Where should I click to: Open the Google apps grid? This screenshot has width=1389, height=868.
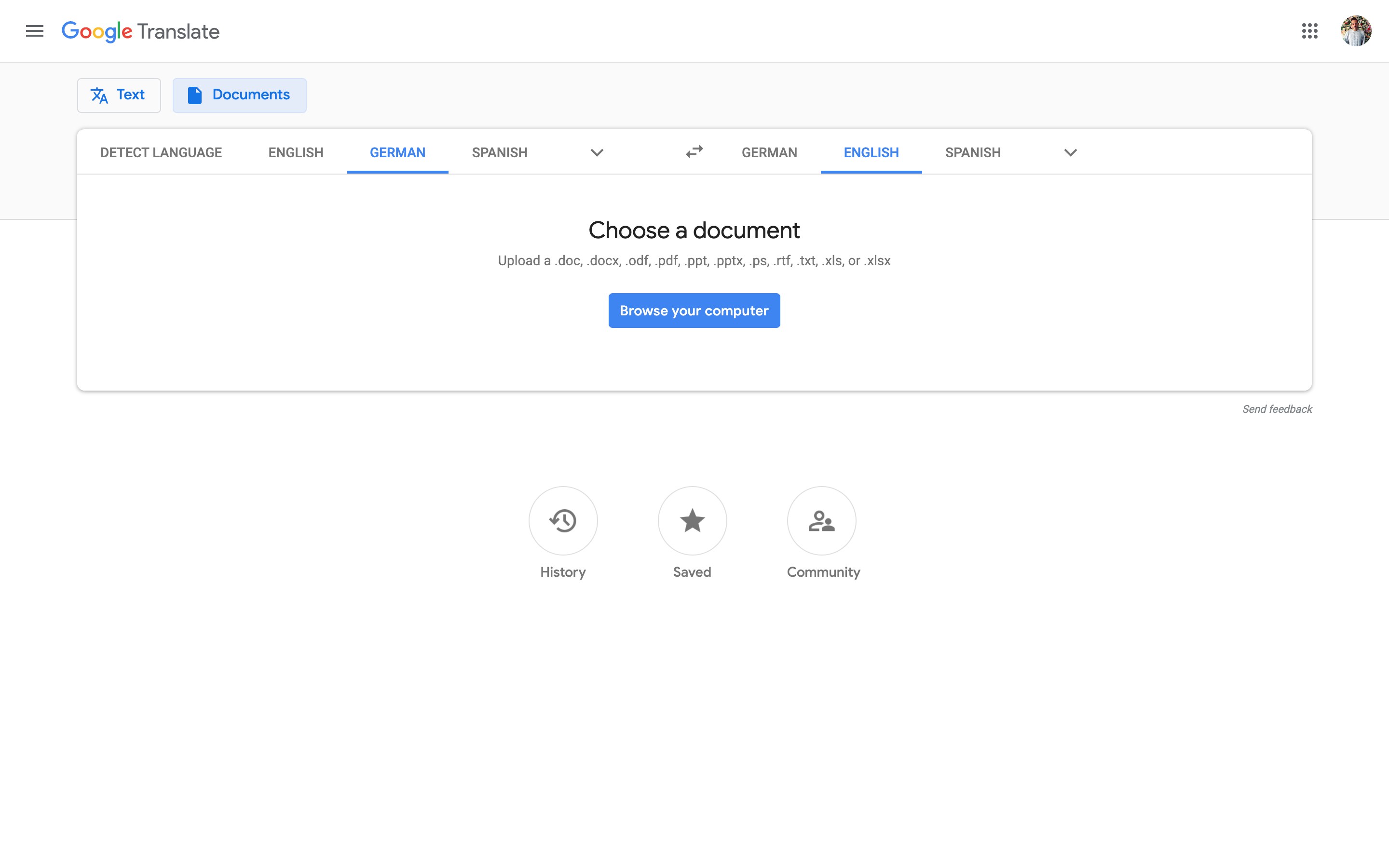click(1309, 31)
